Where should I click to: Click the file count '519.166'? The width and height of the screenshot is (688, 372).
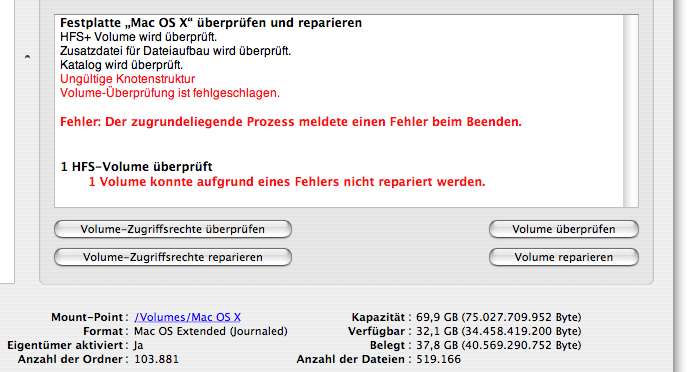(x=438, y=359)
